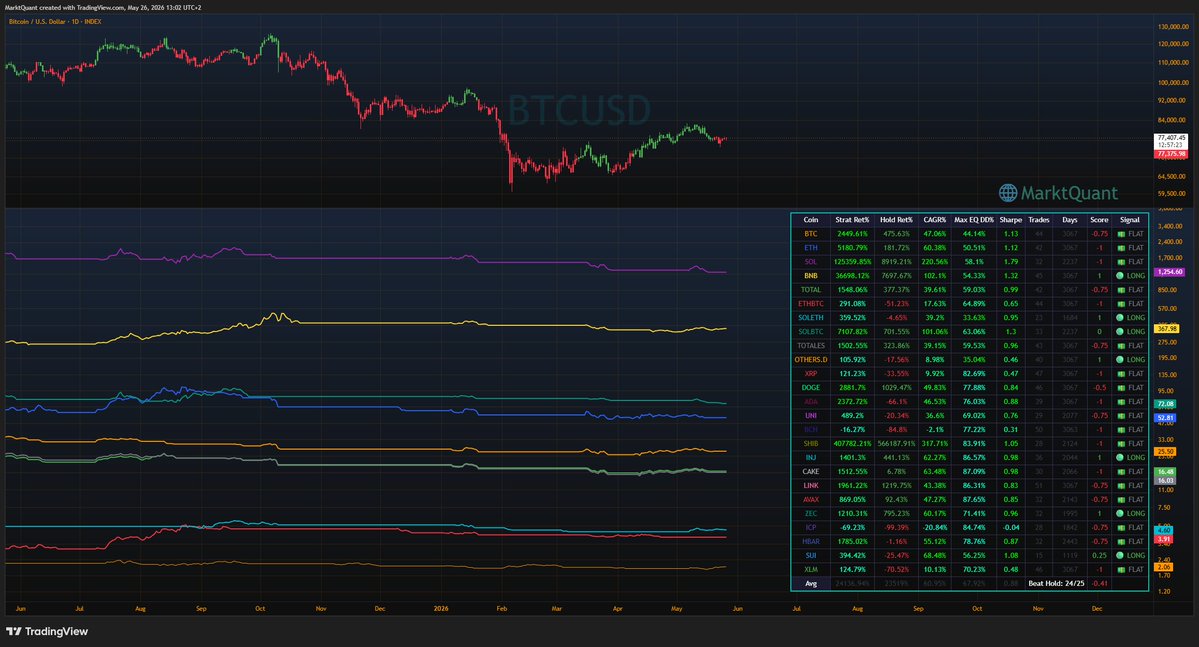This screenshot has height=647, width=1199.
Task: Click the Bitcoin / U.S. Dollar chart title
Action: click(x=55, y=21)
